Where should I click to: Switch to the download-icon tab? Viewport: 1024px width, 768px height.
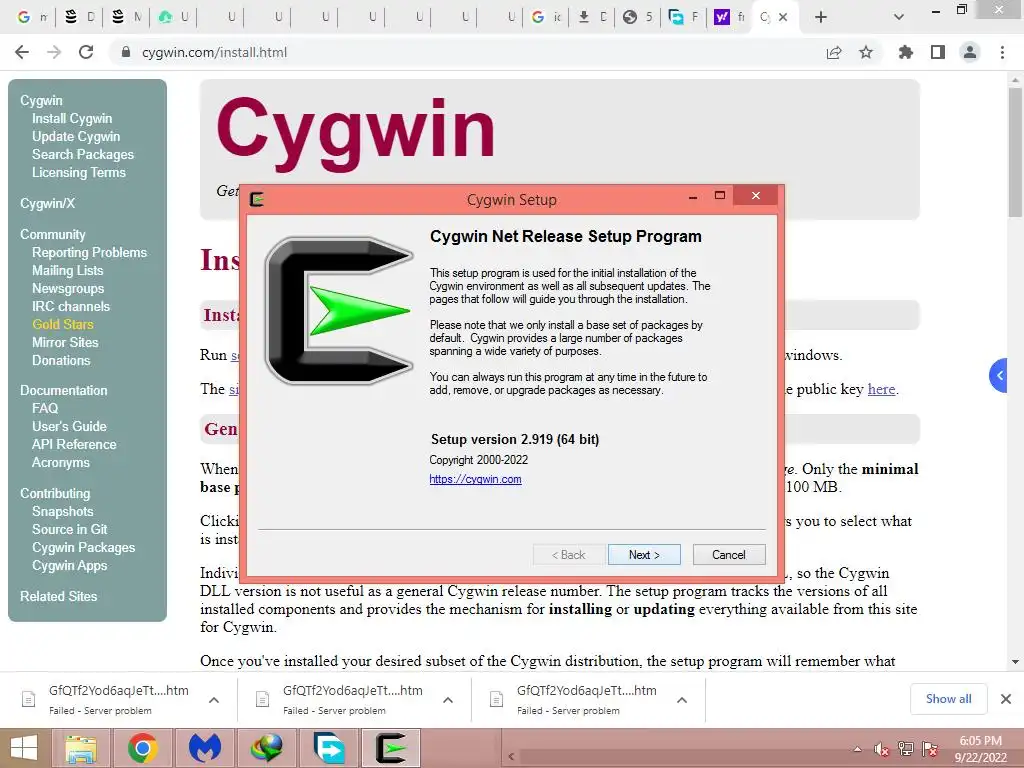point(592,17)
